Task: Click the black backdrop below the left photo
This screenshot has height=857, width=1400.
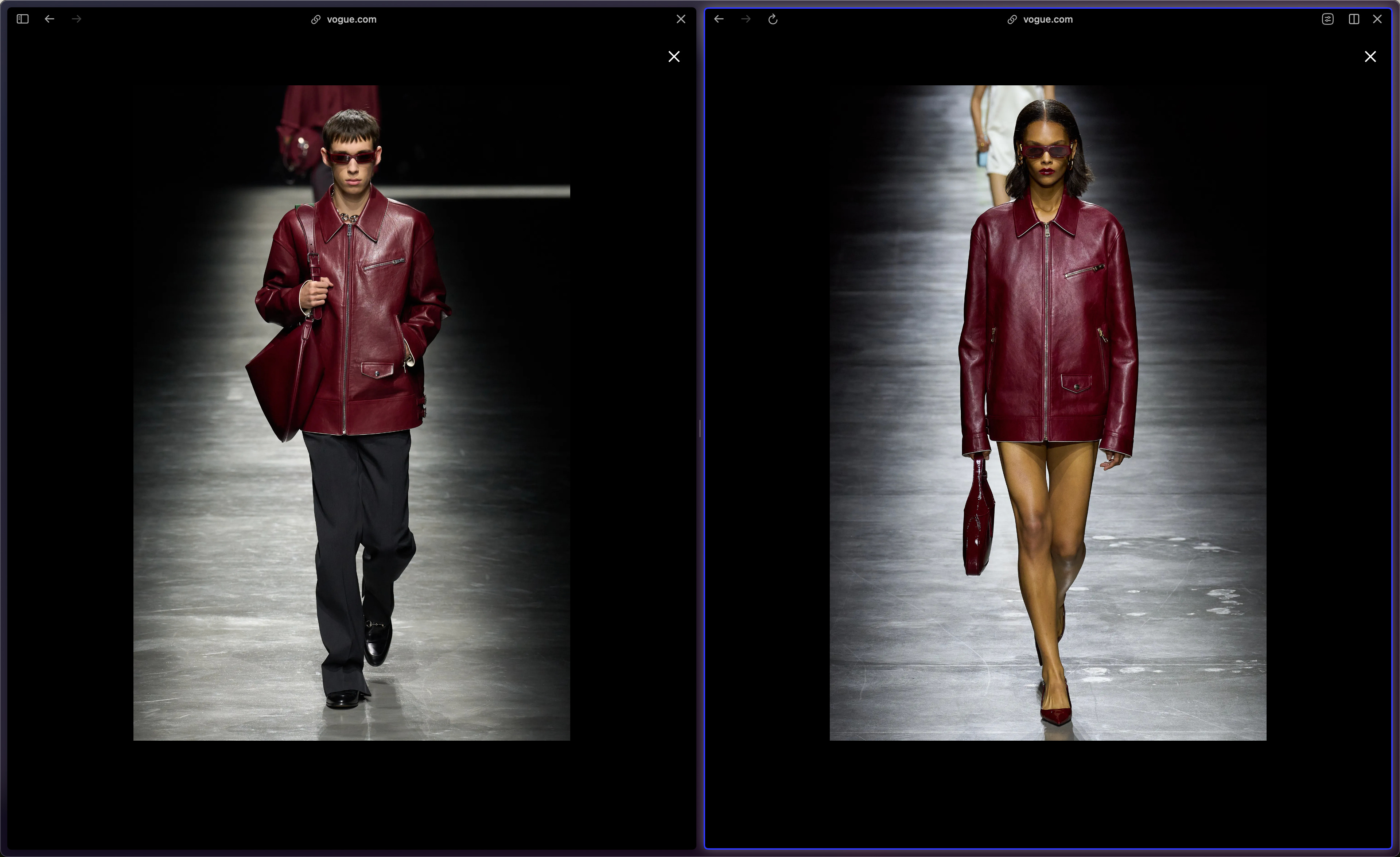Action: coord(351,796)
